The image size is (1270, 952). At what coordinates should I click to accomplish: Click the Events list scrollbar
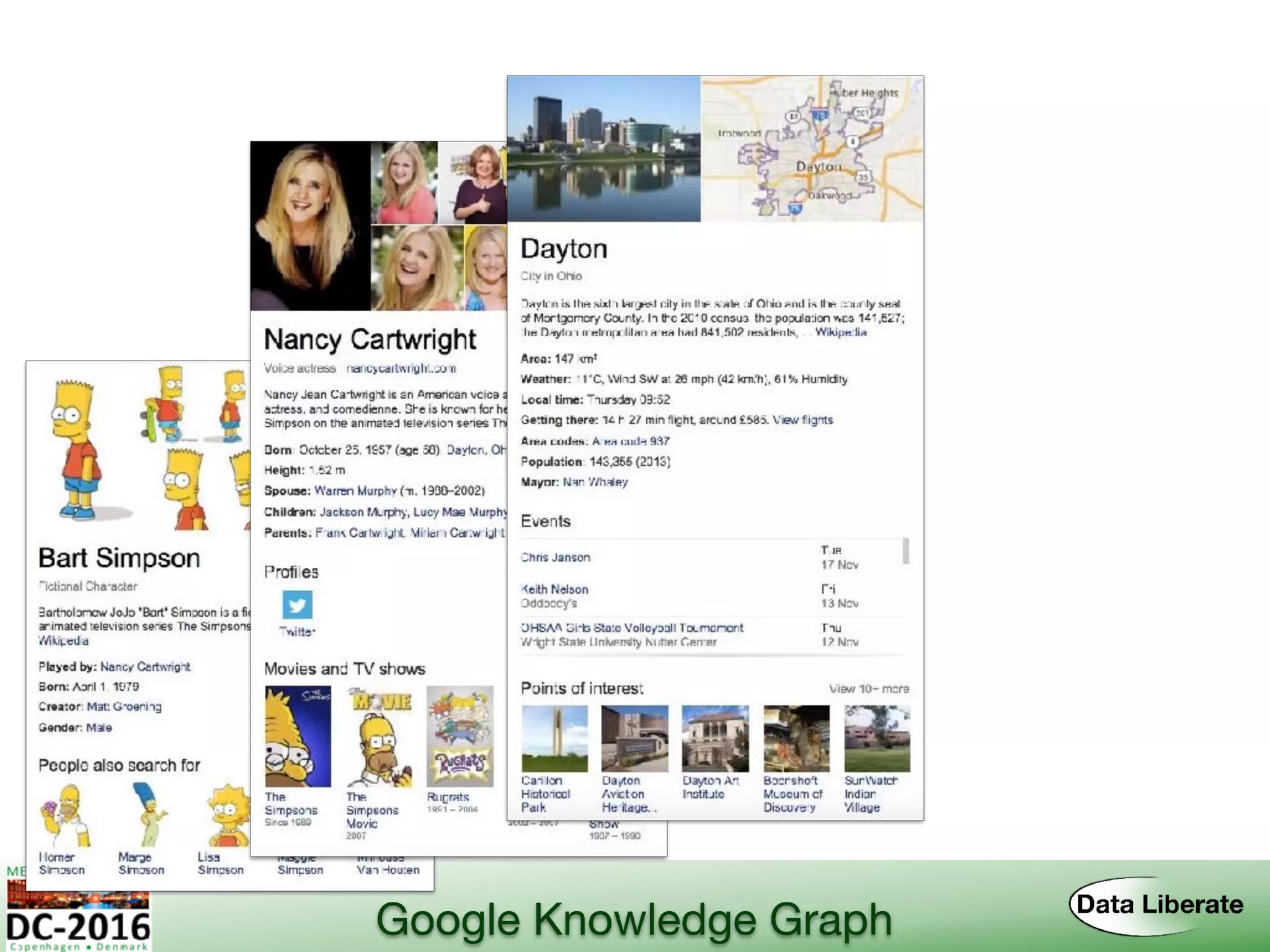click(906, 551)
